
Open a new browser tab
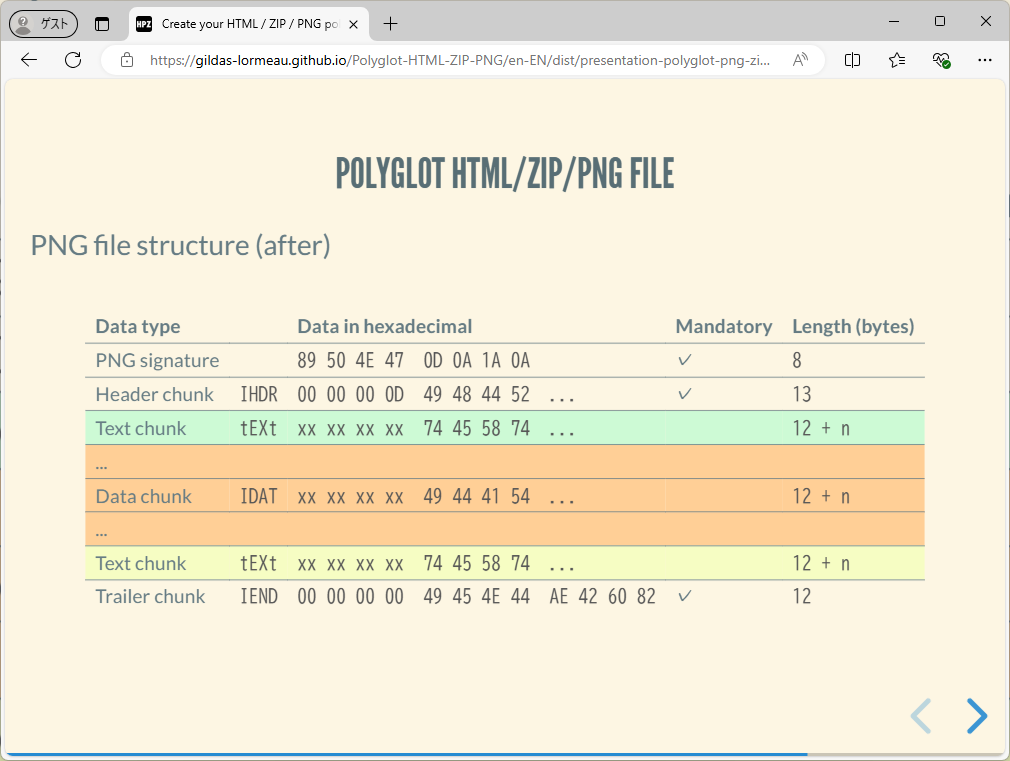(390, 23)
